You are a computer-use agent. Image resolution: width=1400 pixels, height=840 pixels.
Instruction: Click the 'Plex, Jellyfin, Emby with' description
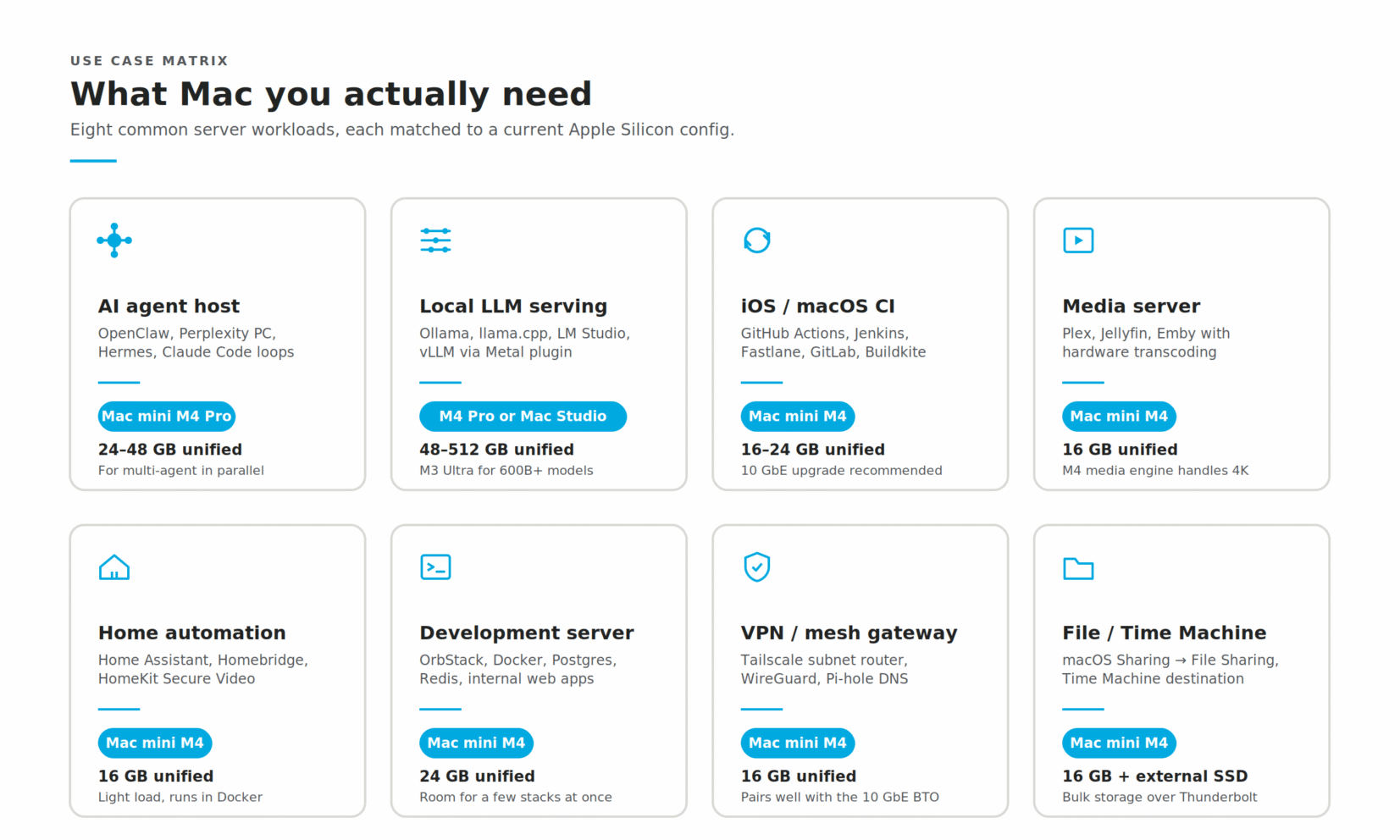1146,334
